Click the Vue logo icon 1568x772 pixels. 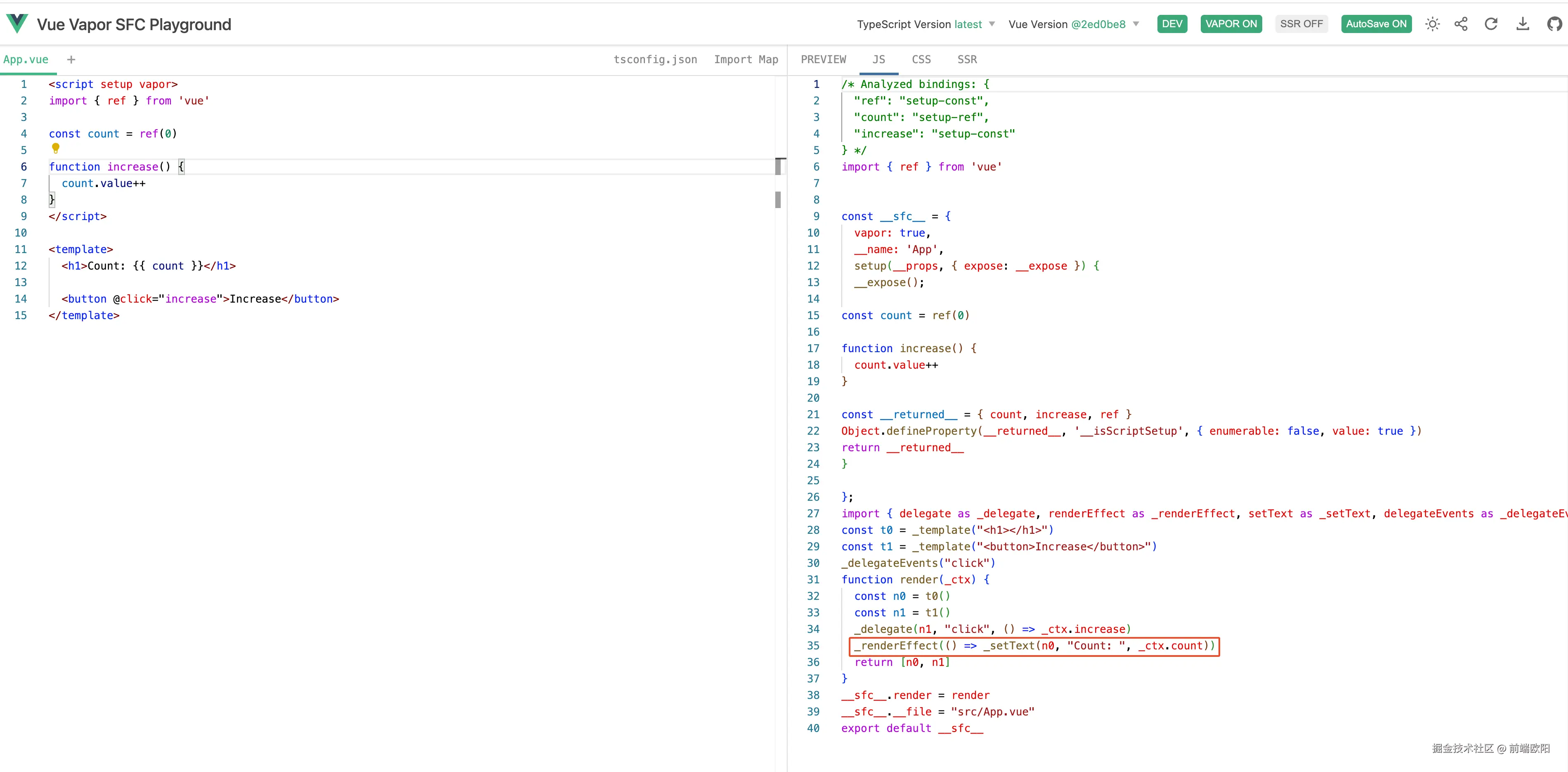(17, 24)
